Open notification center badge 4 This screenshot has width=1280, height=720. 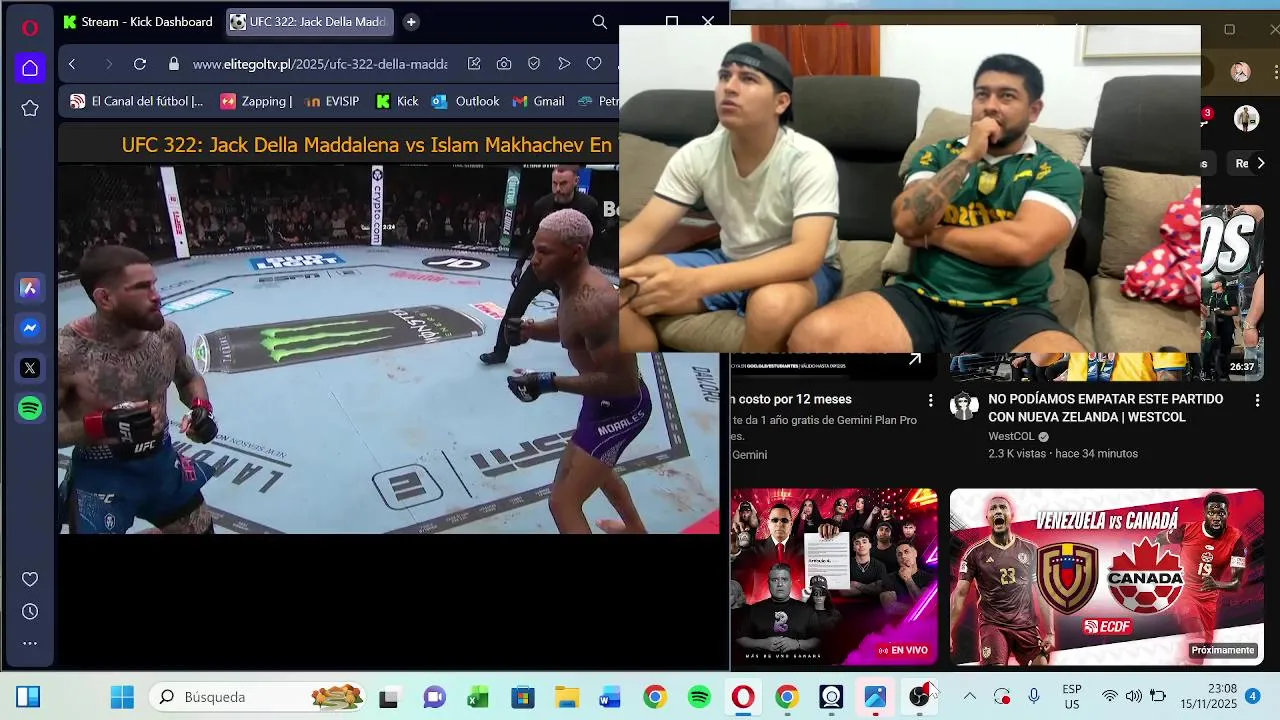pos(1252,697)
